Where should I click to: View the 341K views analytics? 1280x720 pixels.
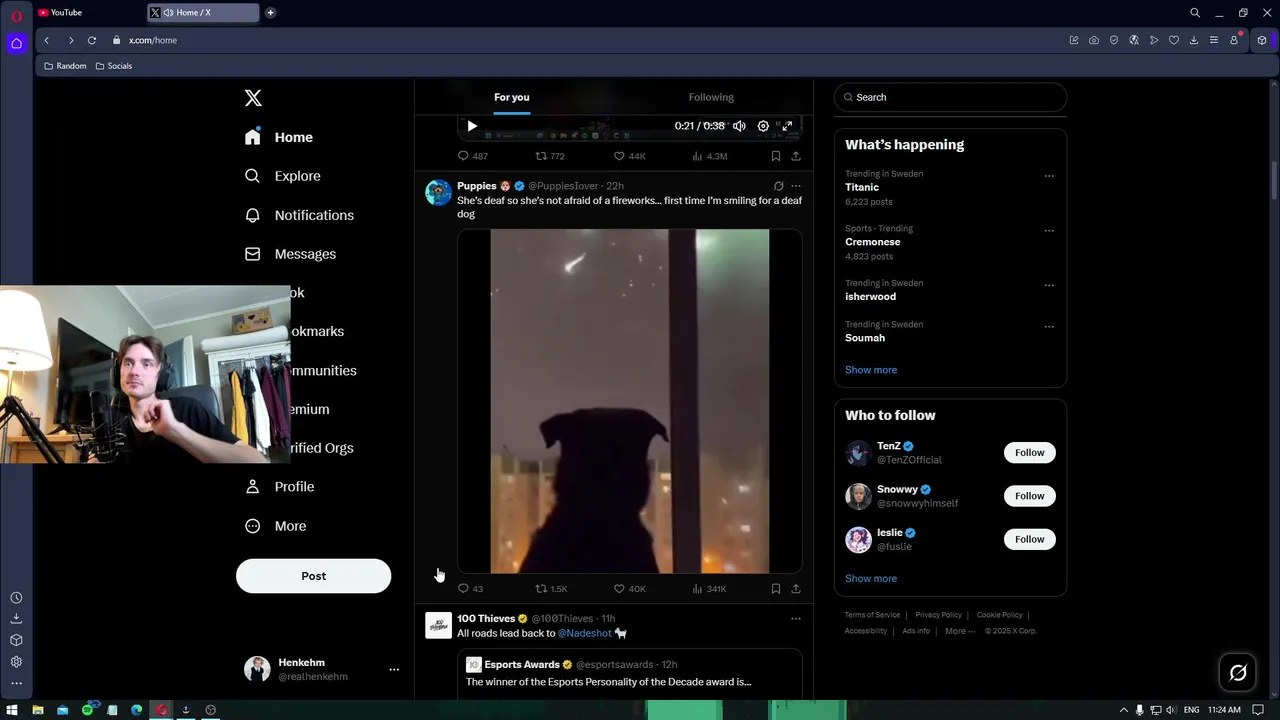pos(709,589)
